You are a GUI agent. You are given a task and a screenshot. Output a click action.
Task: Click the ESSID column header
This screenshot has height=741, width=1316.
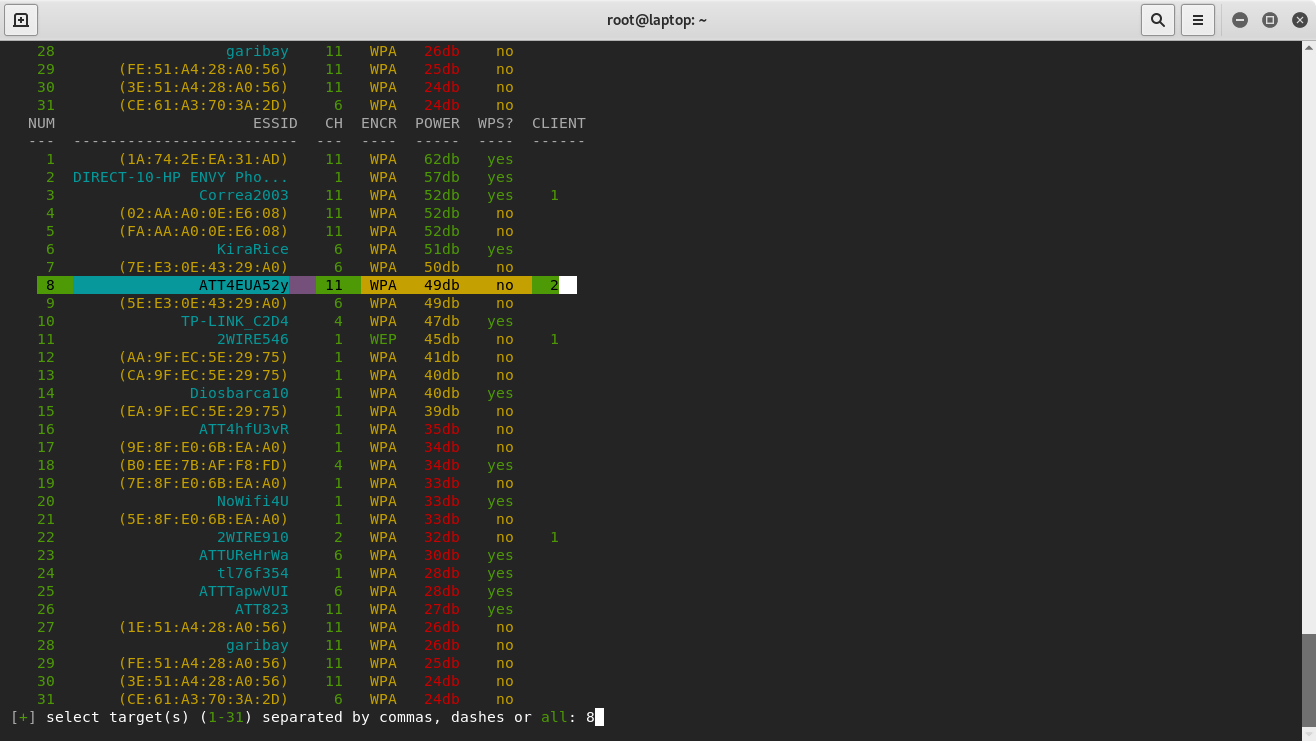[x=275, y=123]
